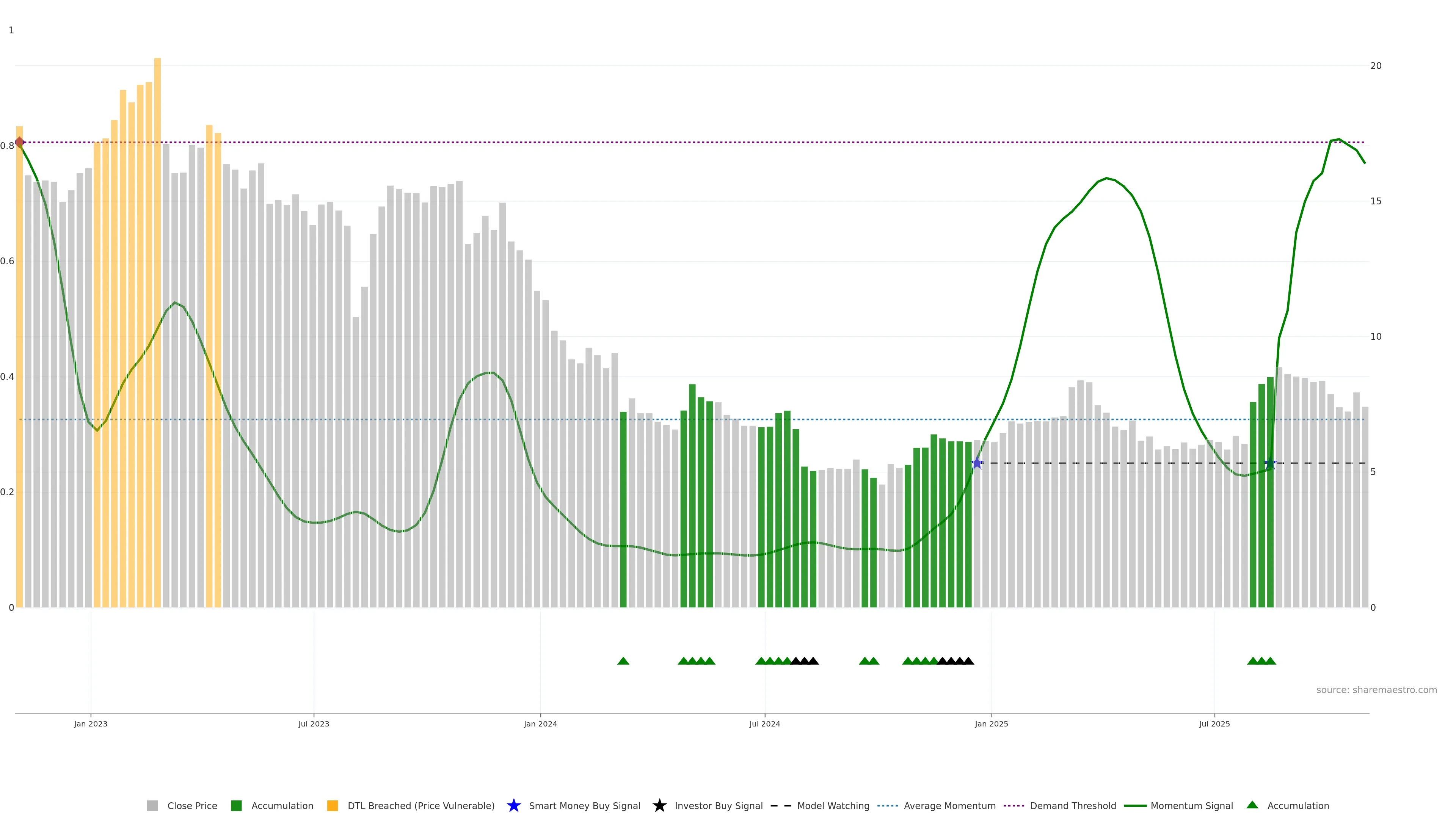Click the Jul 2023 x-axis tick label

point(314,724)
